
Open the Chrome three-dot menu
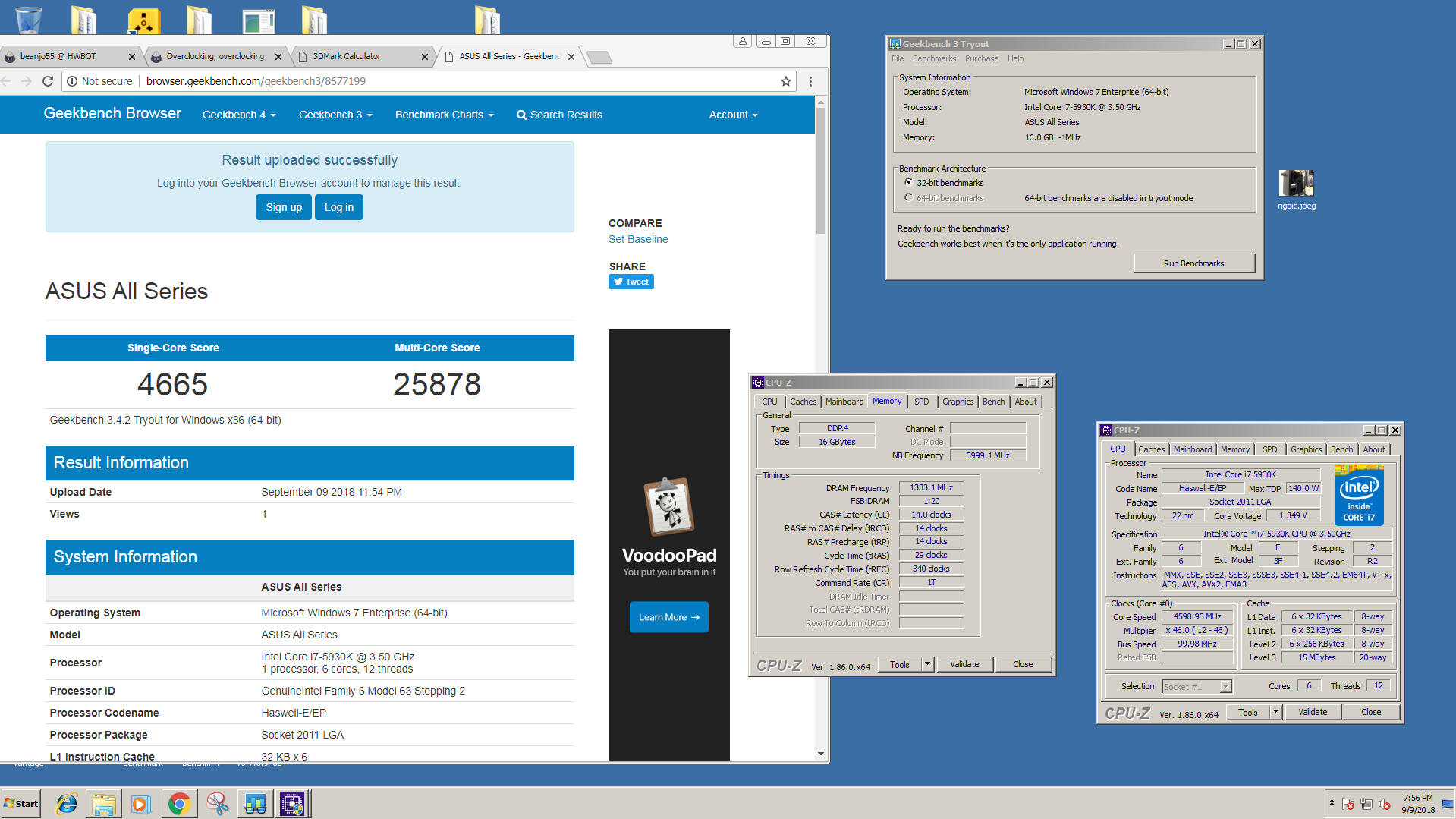tap(810, 81)
